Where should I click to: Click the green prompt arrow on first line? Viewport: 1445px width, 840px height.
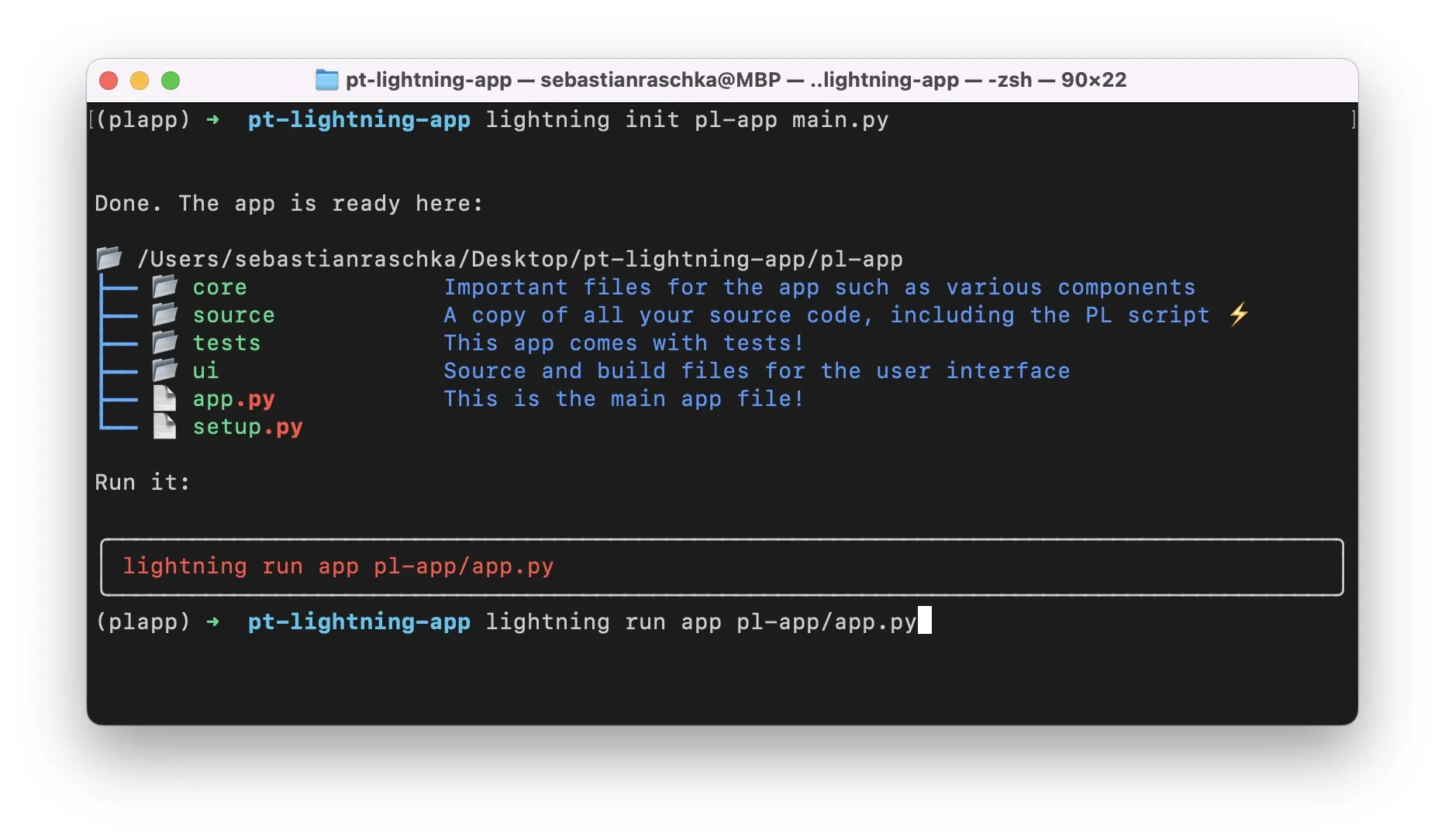(213, 120)
